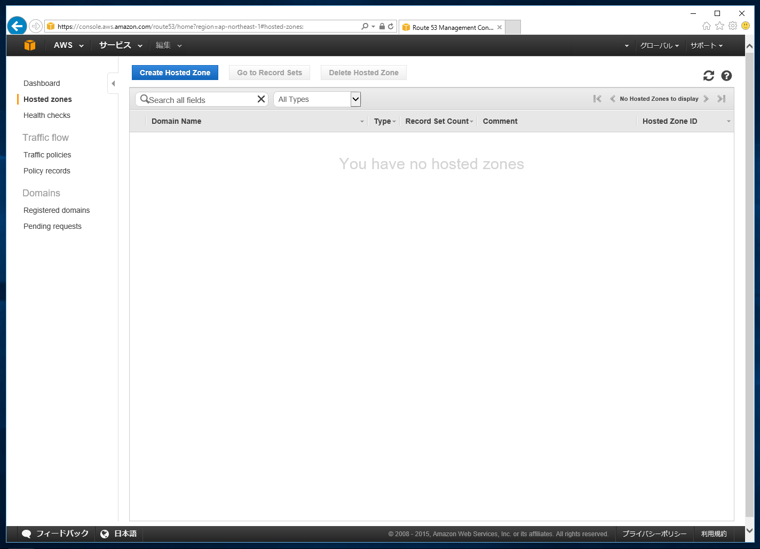The width and height of the screenshot is (760, 549).
Task: Collapse the left navigation pane arrow
Action: pyautogui.click(x=113, y=83)
